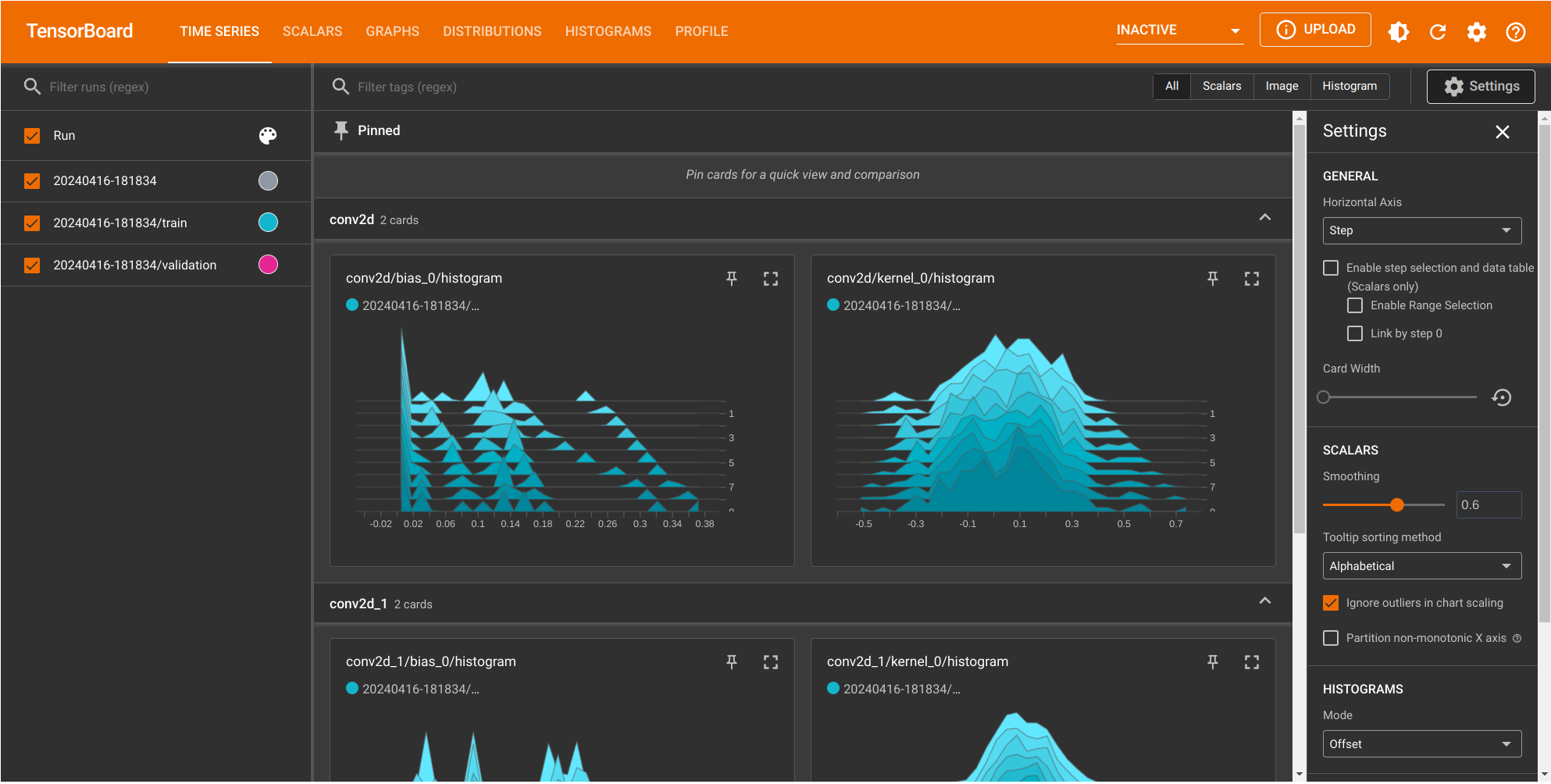Click the pin icon beside Pinned heading
Viewport: 1551px width, 784px height.
[341, 130]
